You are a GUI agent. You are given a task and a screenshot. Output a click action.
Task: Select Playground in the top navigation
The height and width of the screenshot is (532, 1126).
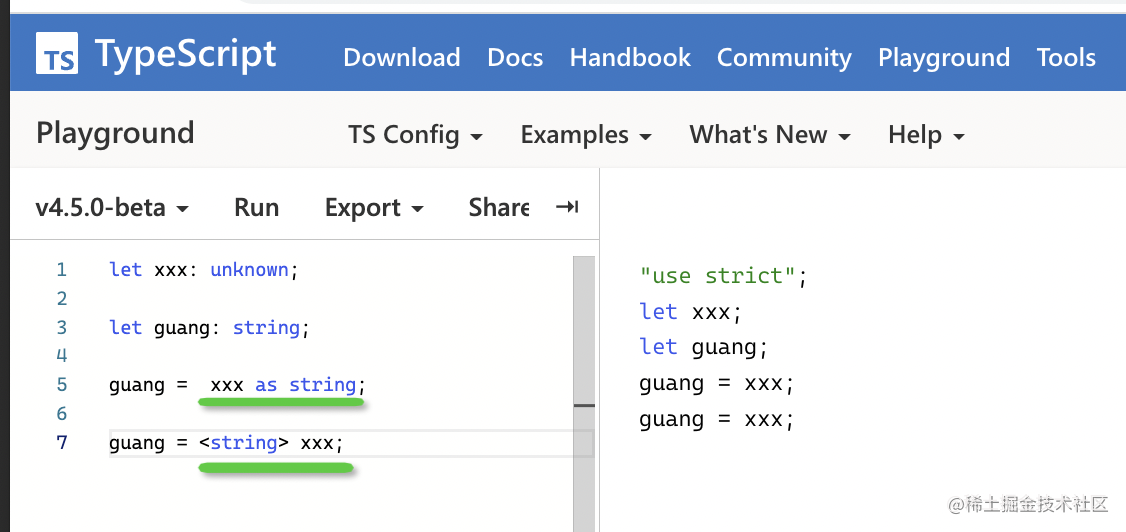click(943, 58)
